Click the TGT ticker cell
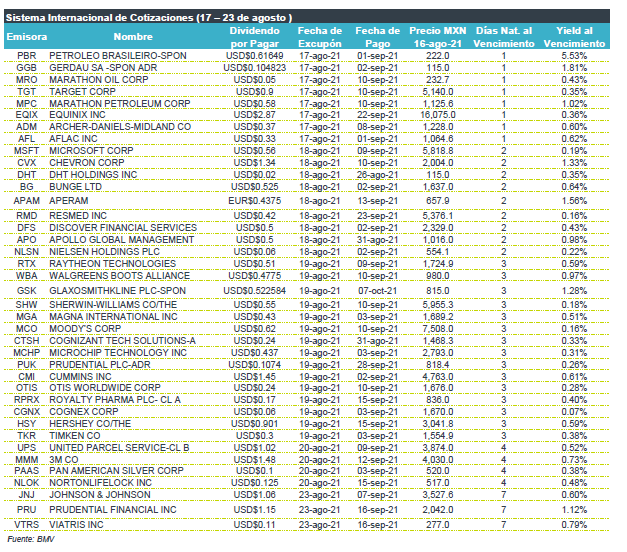This screenshot has height=552, width=627. [27, 92]
